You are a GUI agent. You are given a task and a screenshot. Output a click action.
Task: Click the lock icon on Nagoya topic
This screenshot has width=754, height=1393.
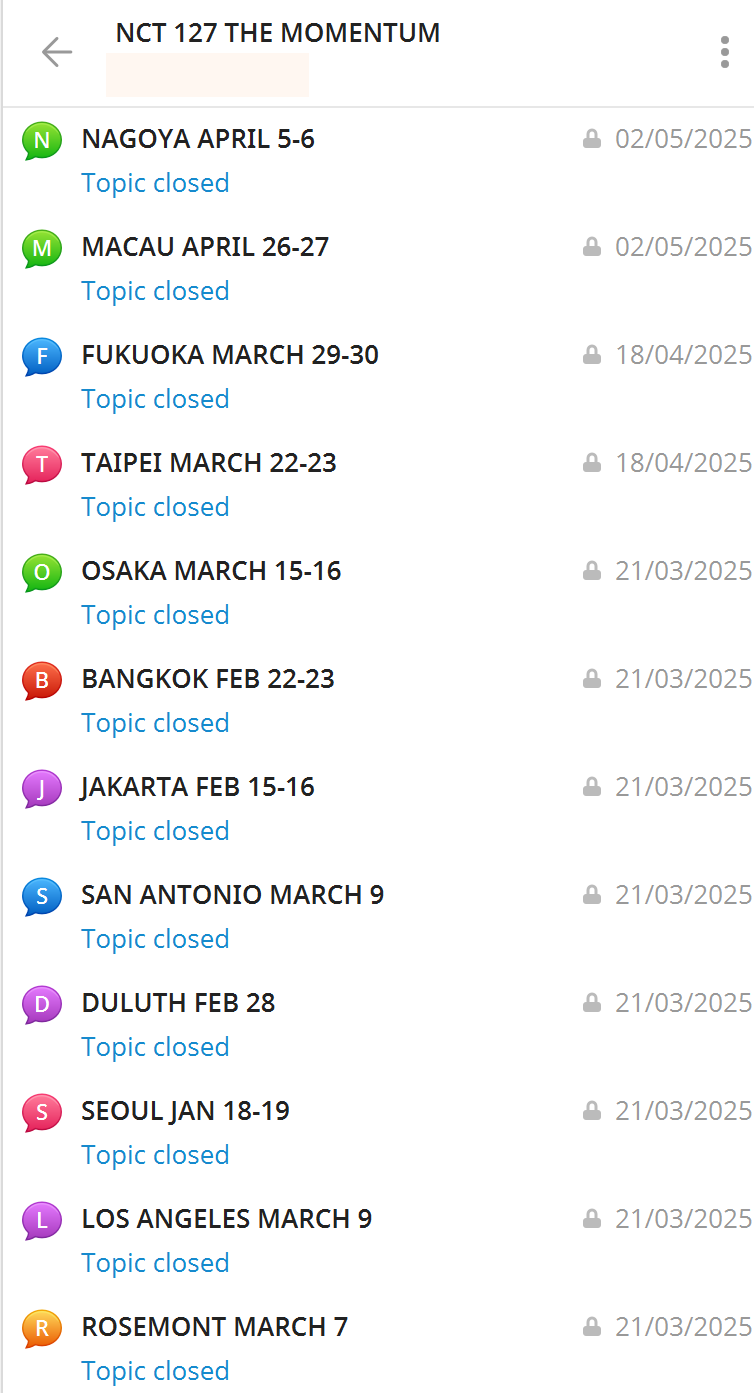[x=592, y=139]
